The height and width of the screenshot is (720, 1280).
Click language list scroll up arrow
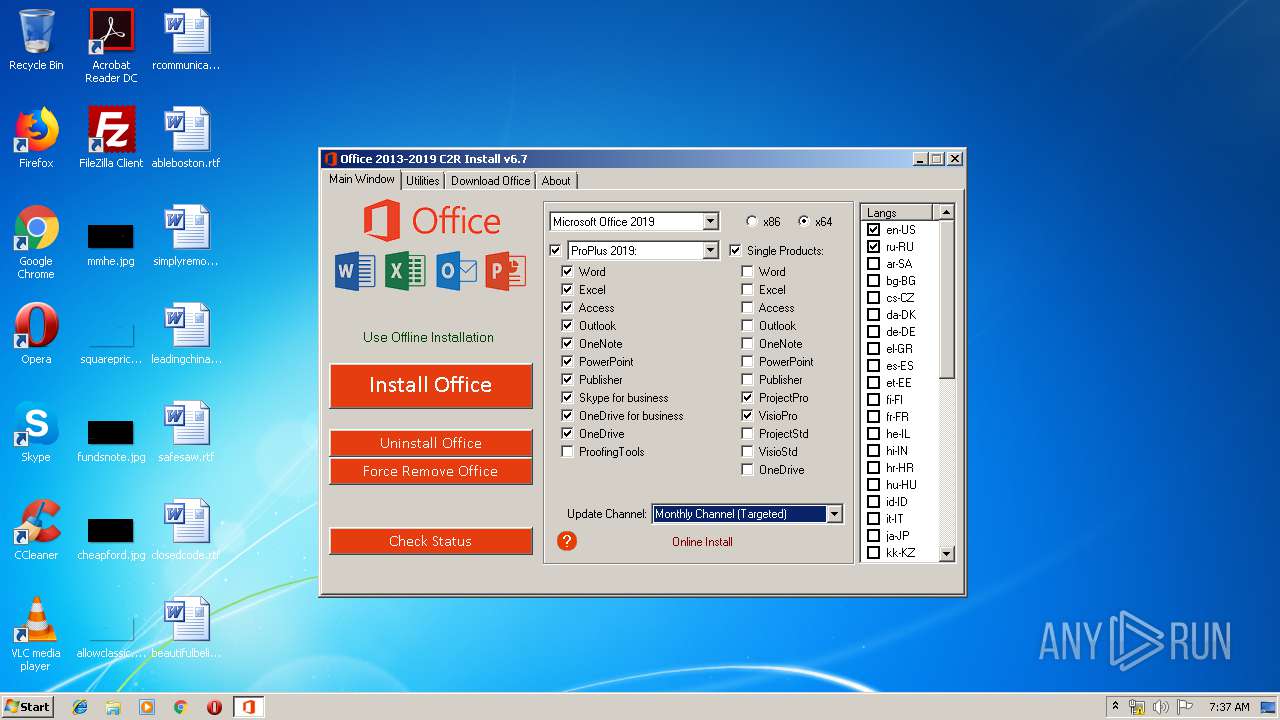pyautogui.click(x=946, y=212)
